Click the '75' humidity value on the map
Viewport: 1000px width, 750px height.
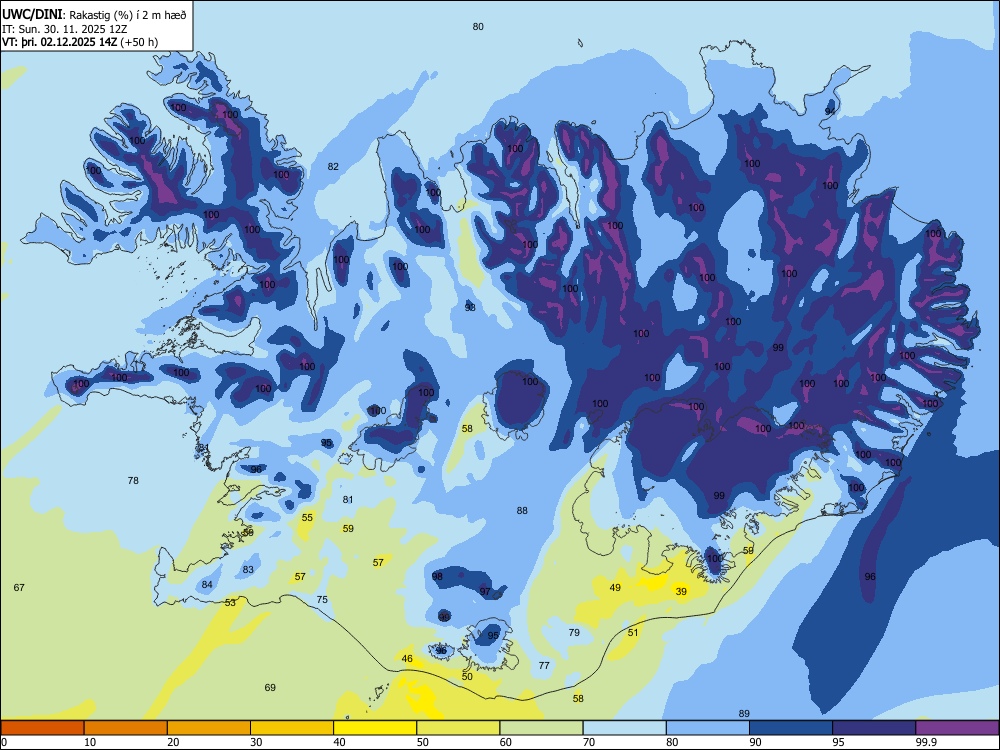click(x=322, y=599)
